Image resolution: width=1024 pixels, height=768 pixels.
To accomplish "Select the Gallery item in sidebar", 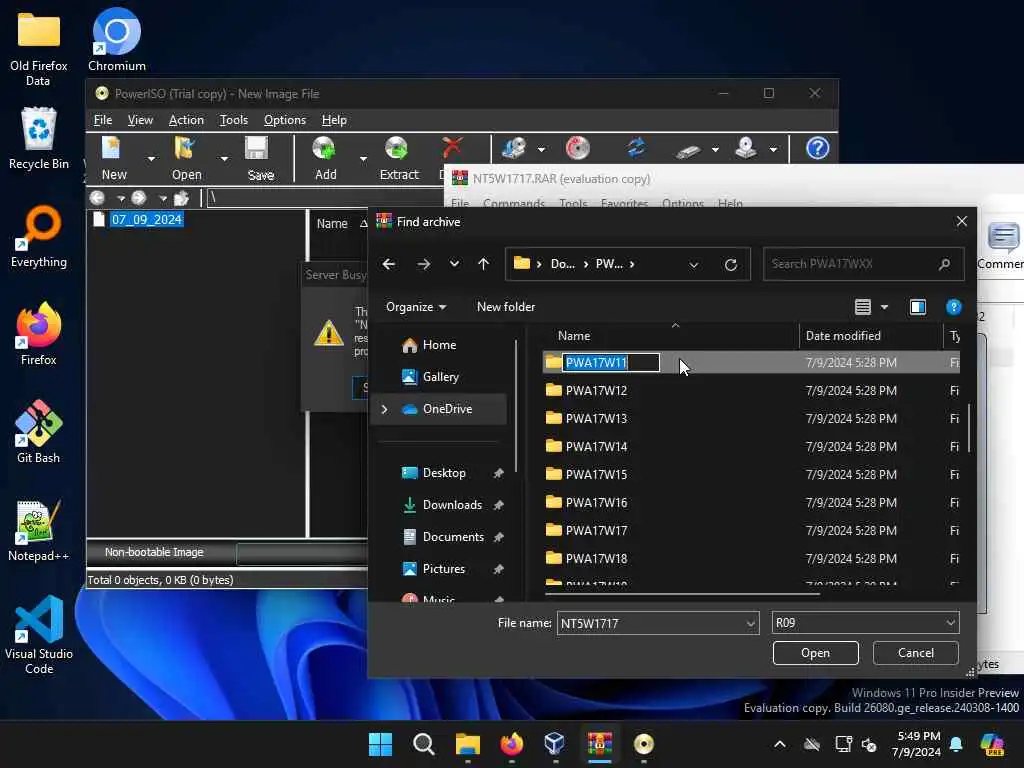I will 440,377.
